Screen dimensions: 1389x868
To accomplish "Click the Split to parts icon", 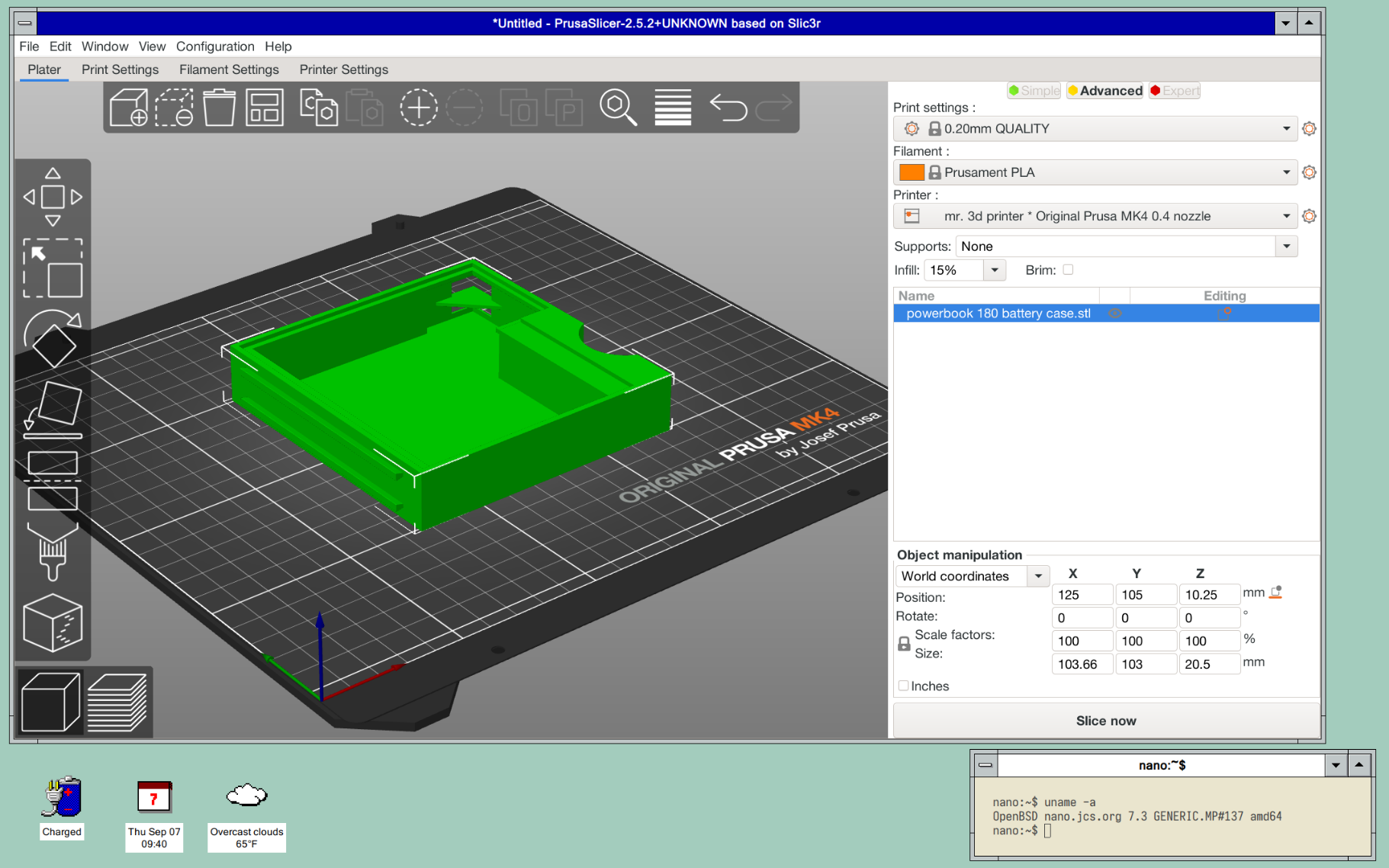I will click(564, 108).
